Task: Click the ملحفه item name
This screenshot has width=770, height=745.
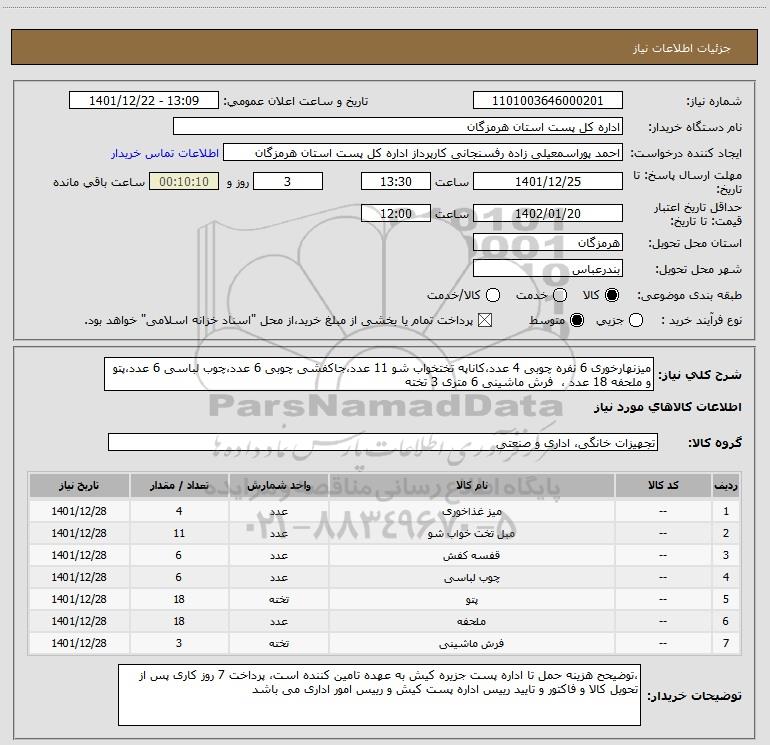Action: (471, 621)
